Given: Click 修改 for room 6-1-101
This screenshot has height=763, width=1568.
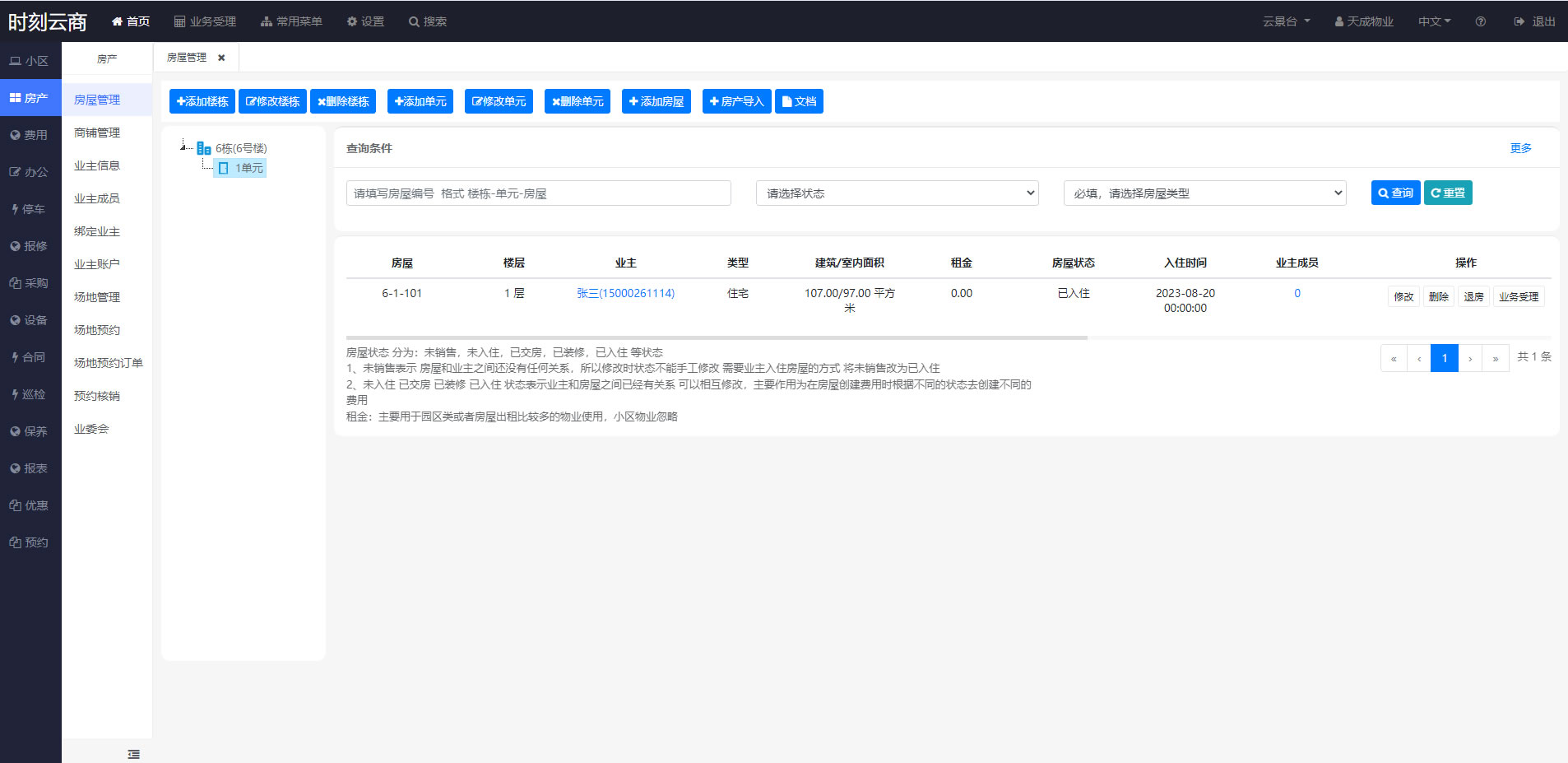Looking at the screenshot, I should coord(1403,297).
